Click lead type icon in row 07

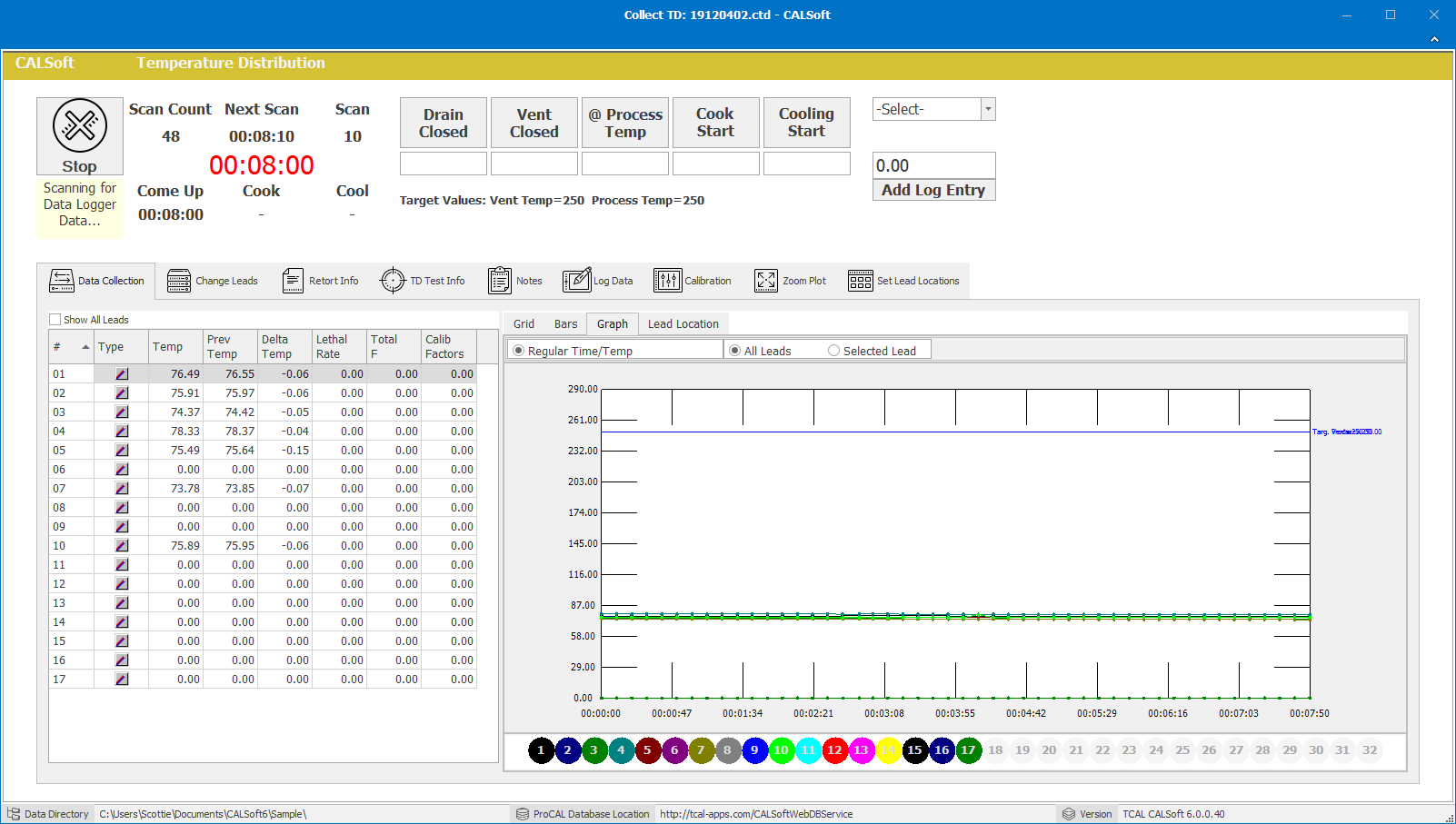122,489
